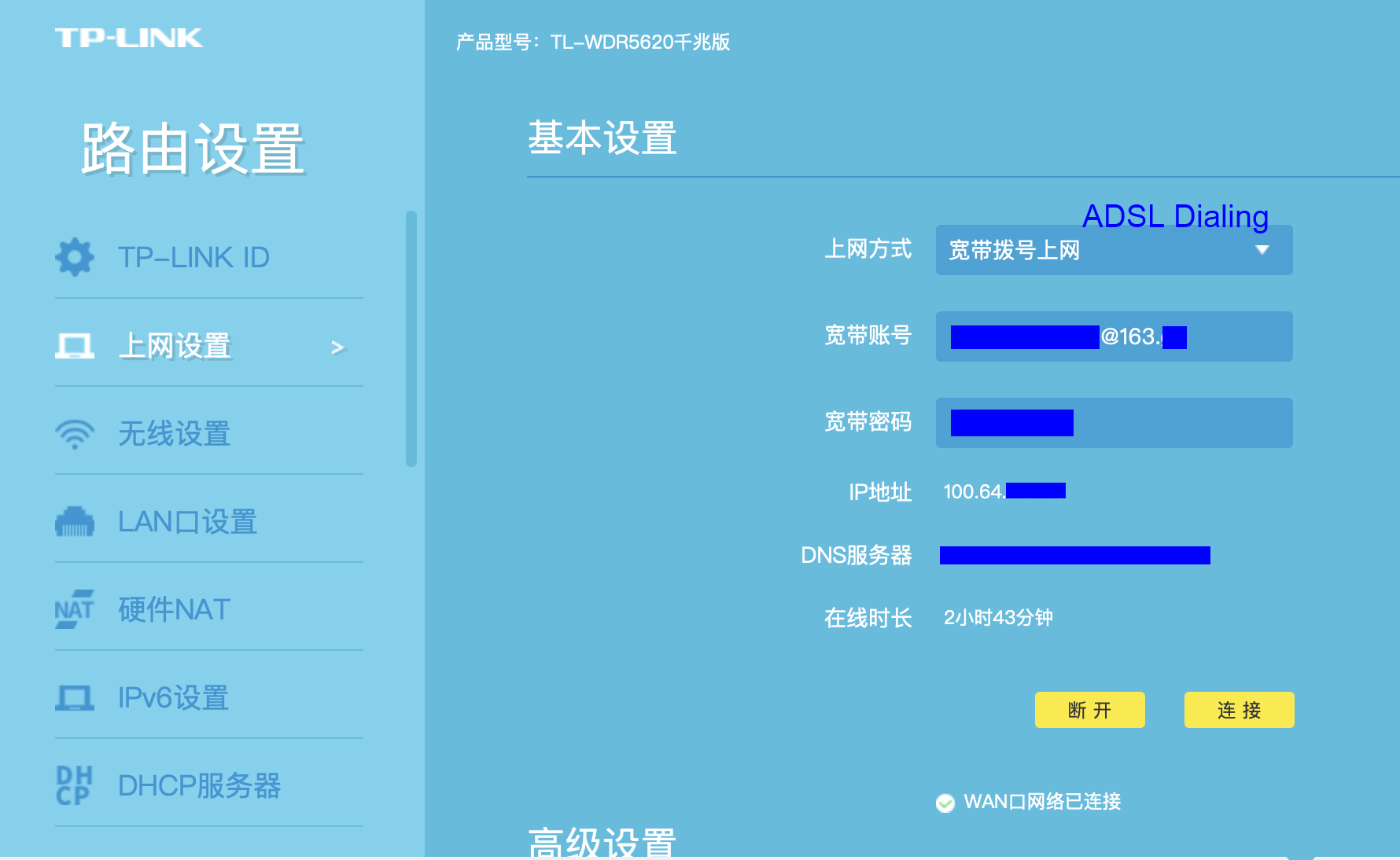Click the 上网方式 label
The image size is (1400, 860).
868,249
